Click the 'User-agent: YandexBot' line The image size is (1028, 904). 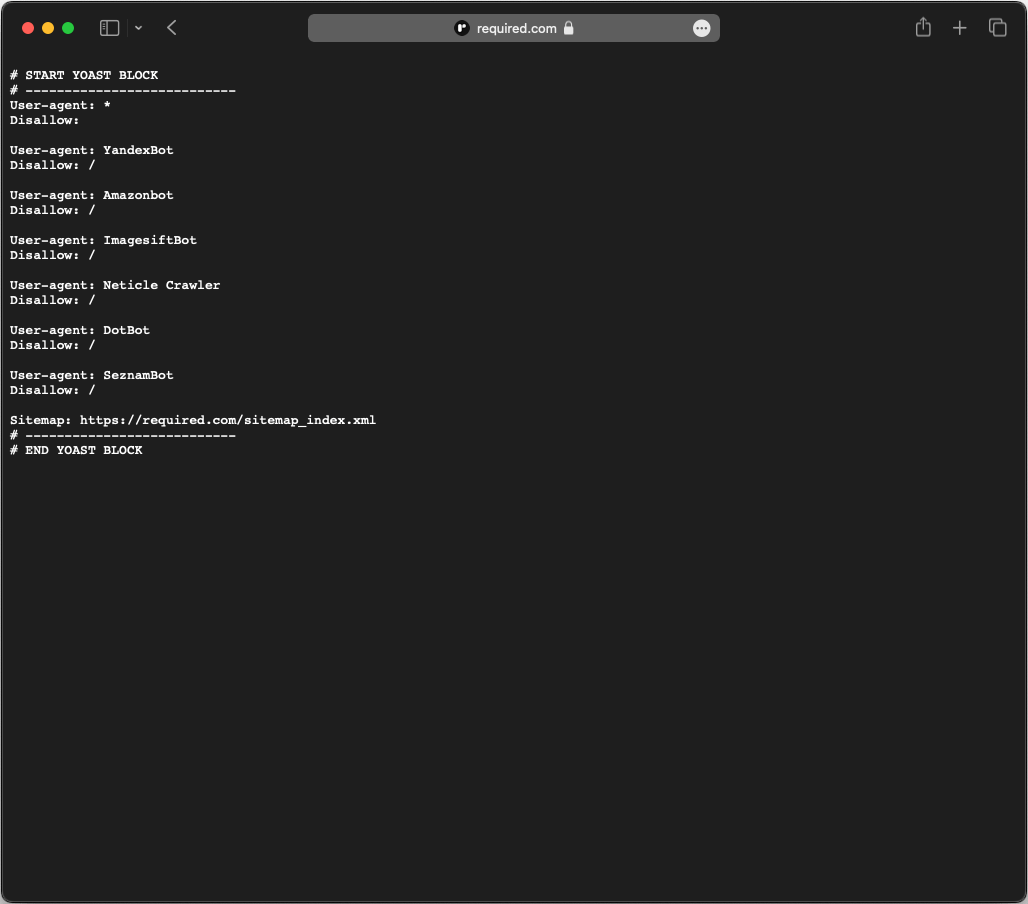point(92,150)
